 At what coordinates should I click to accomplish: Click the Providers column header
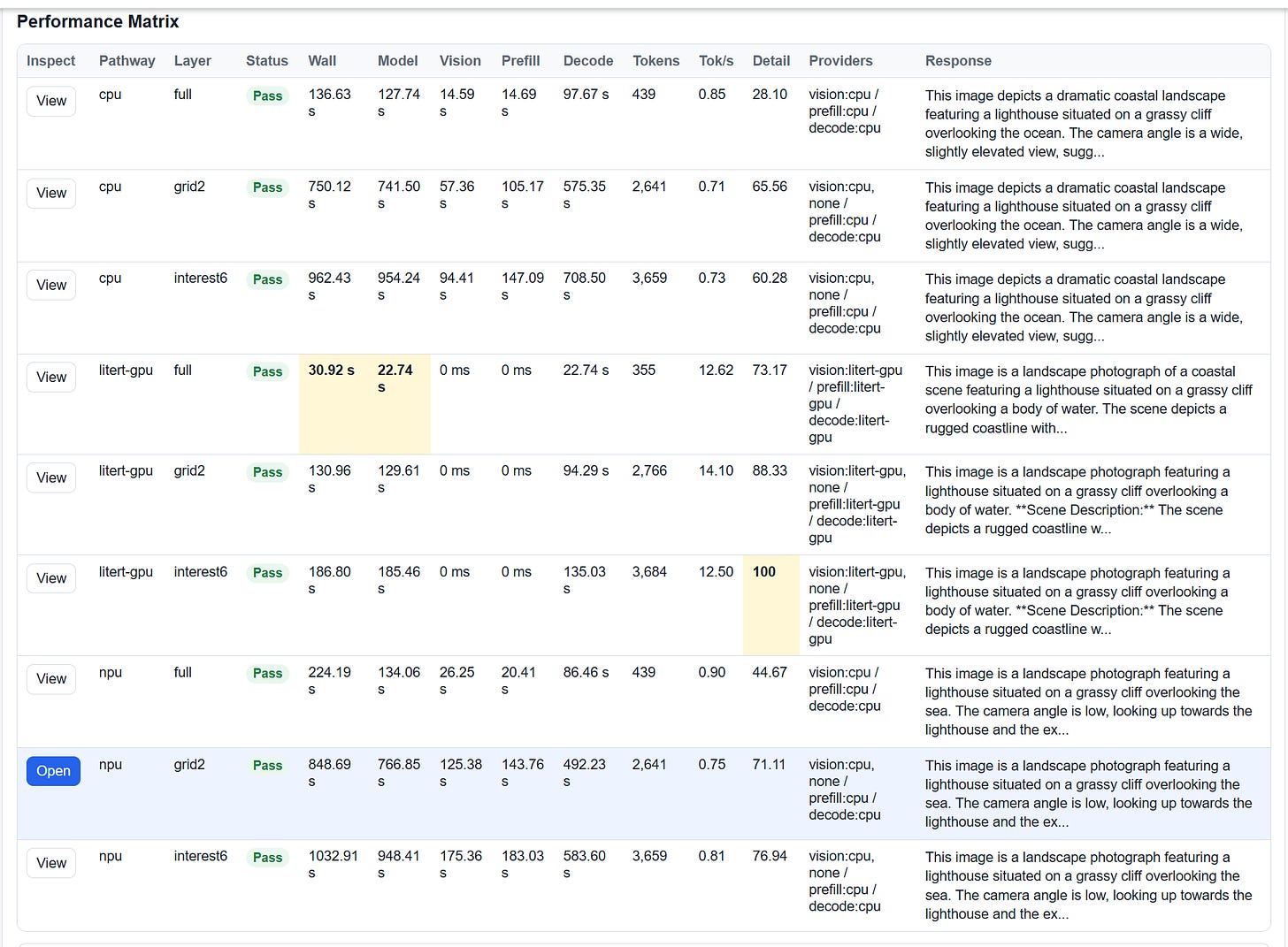click(840, 61)
